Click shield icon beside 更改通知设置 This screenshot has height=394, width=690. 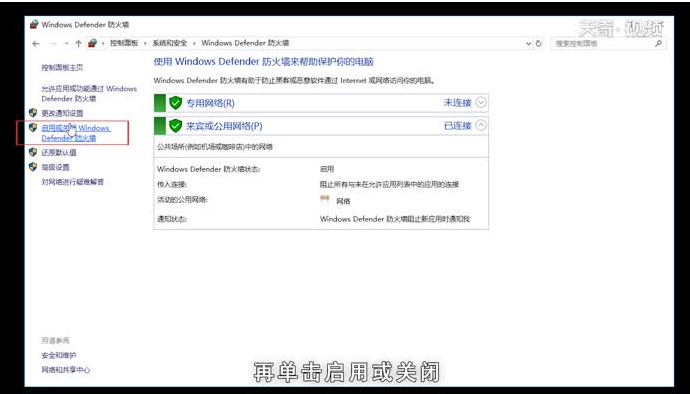coord(33,113)
